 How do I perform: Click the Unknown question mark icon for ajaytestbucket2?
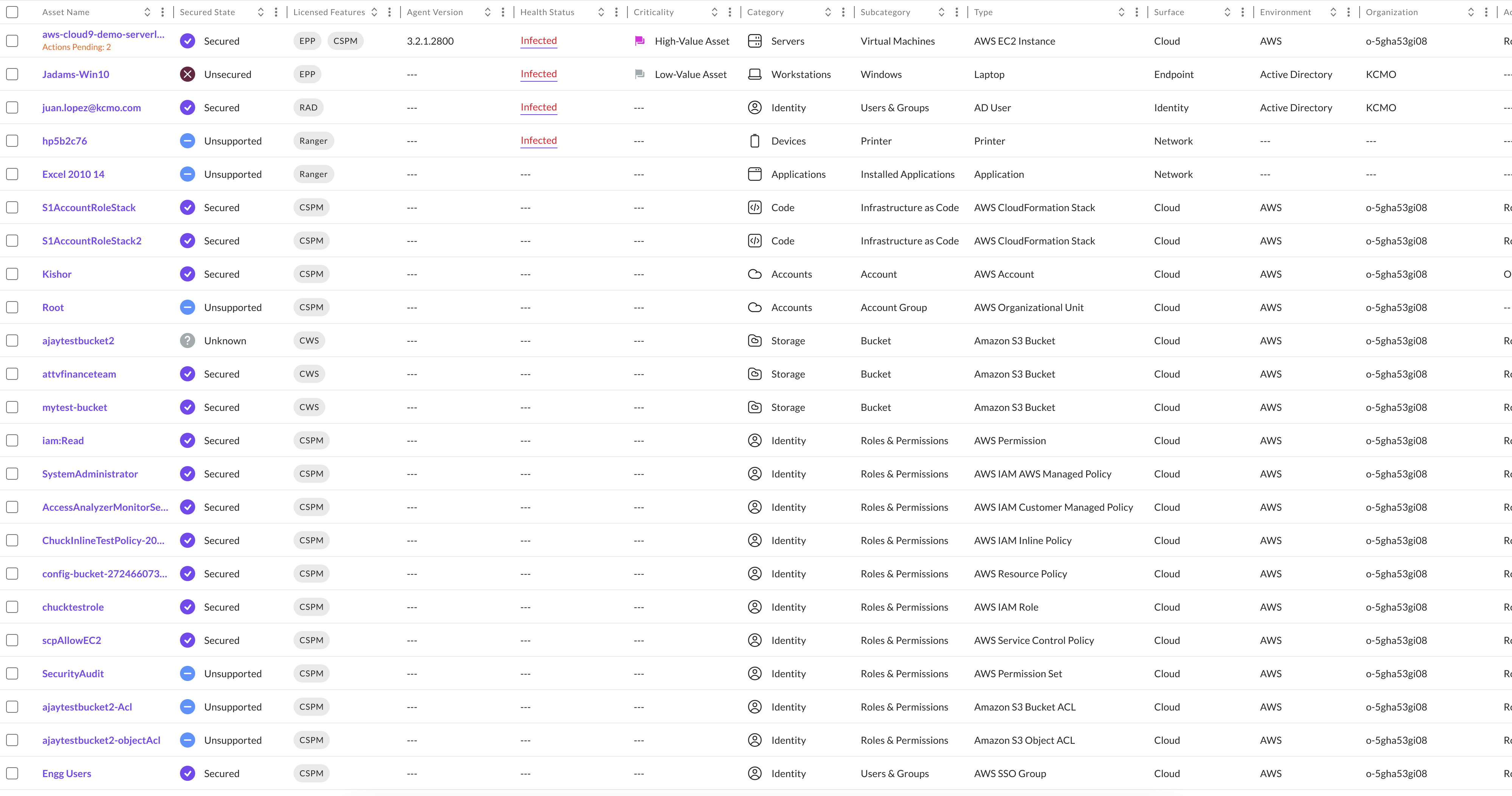(187, 340)
